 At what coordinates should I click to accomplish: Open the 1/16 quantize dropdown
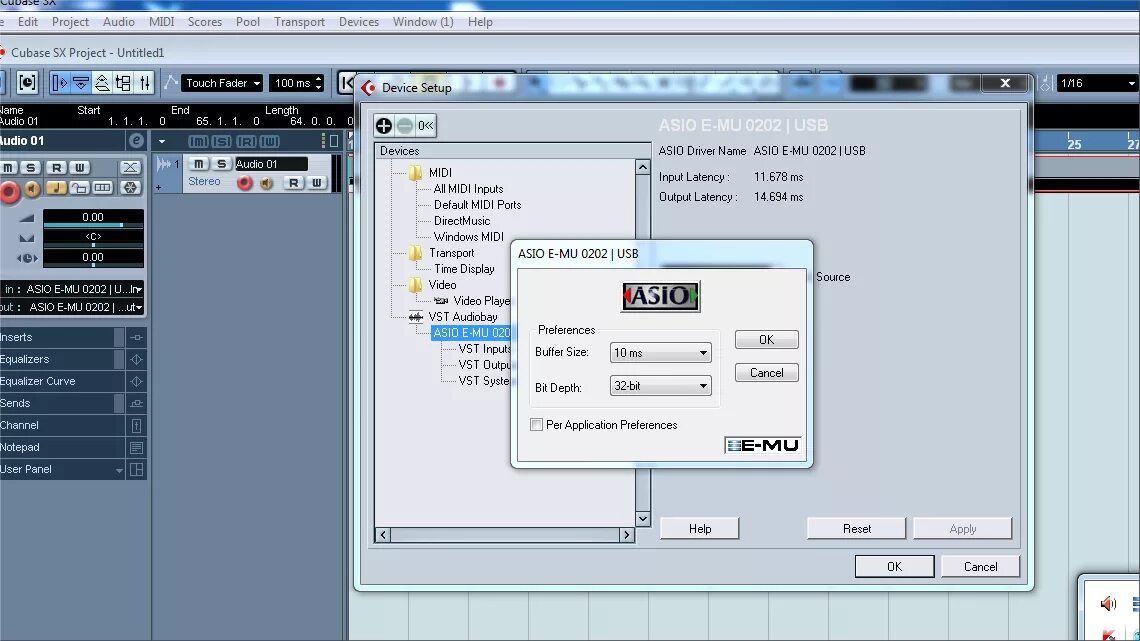(1096, 83)
